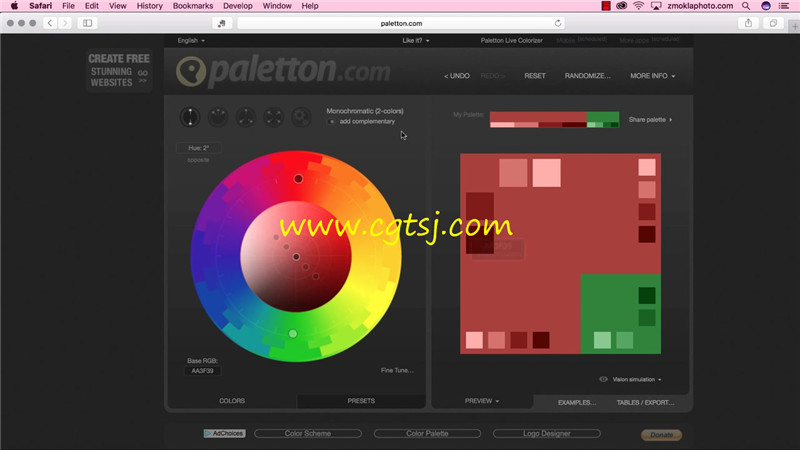The image size is (800, 450).
Task: Open the Like it? dropdown
Action: click(x=416, y=40)
